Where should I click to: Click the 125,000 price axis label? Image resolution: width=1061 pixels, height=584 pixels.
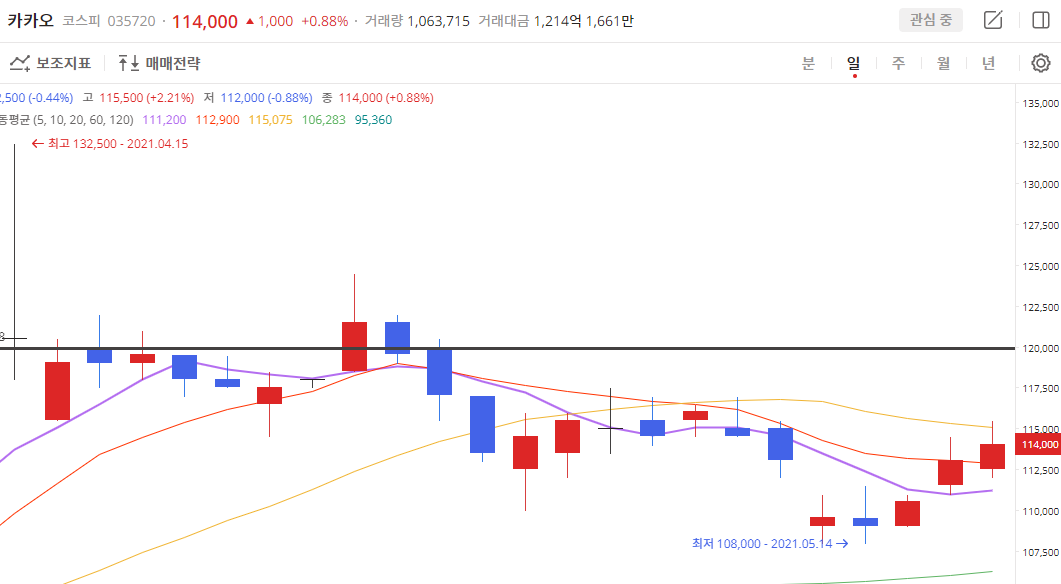click(1041, 266)
